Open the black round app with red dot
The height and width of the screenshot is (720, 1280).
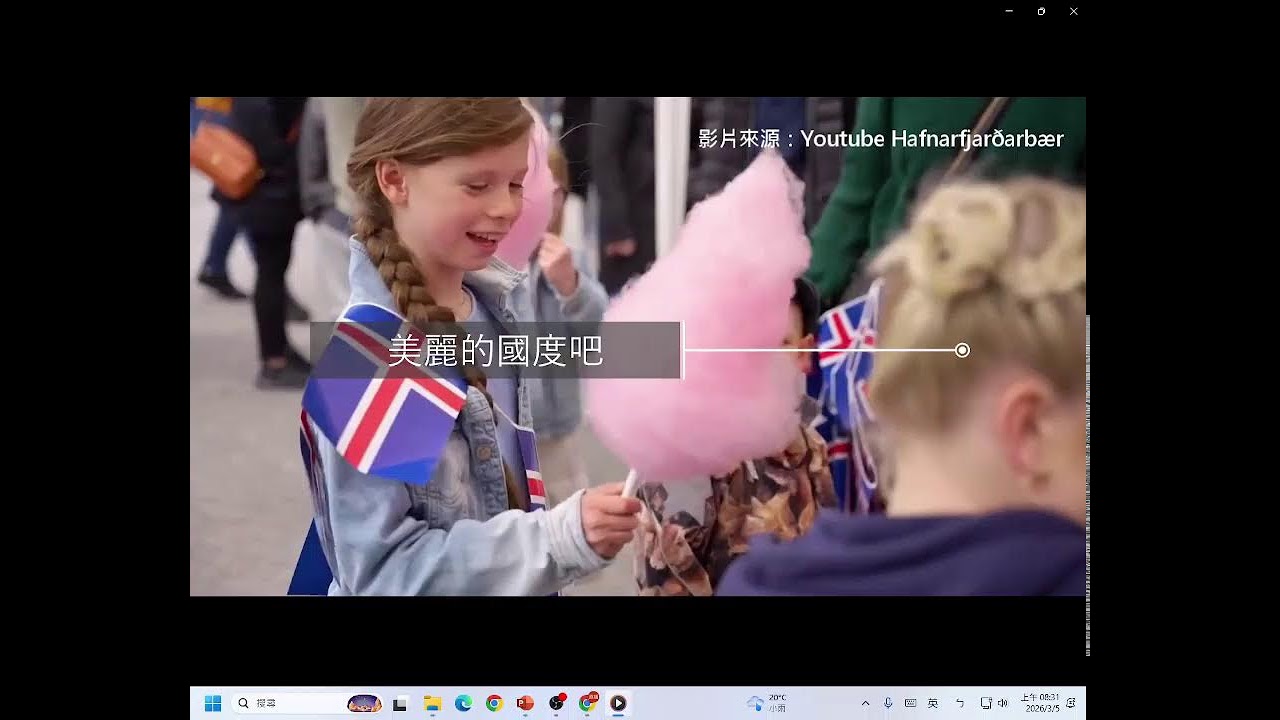[557, 703]
